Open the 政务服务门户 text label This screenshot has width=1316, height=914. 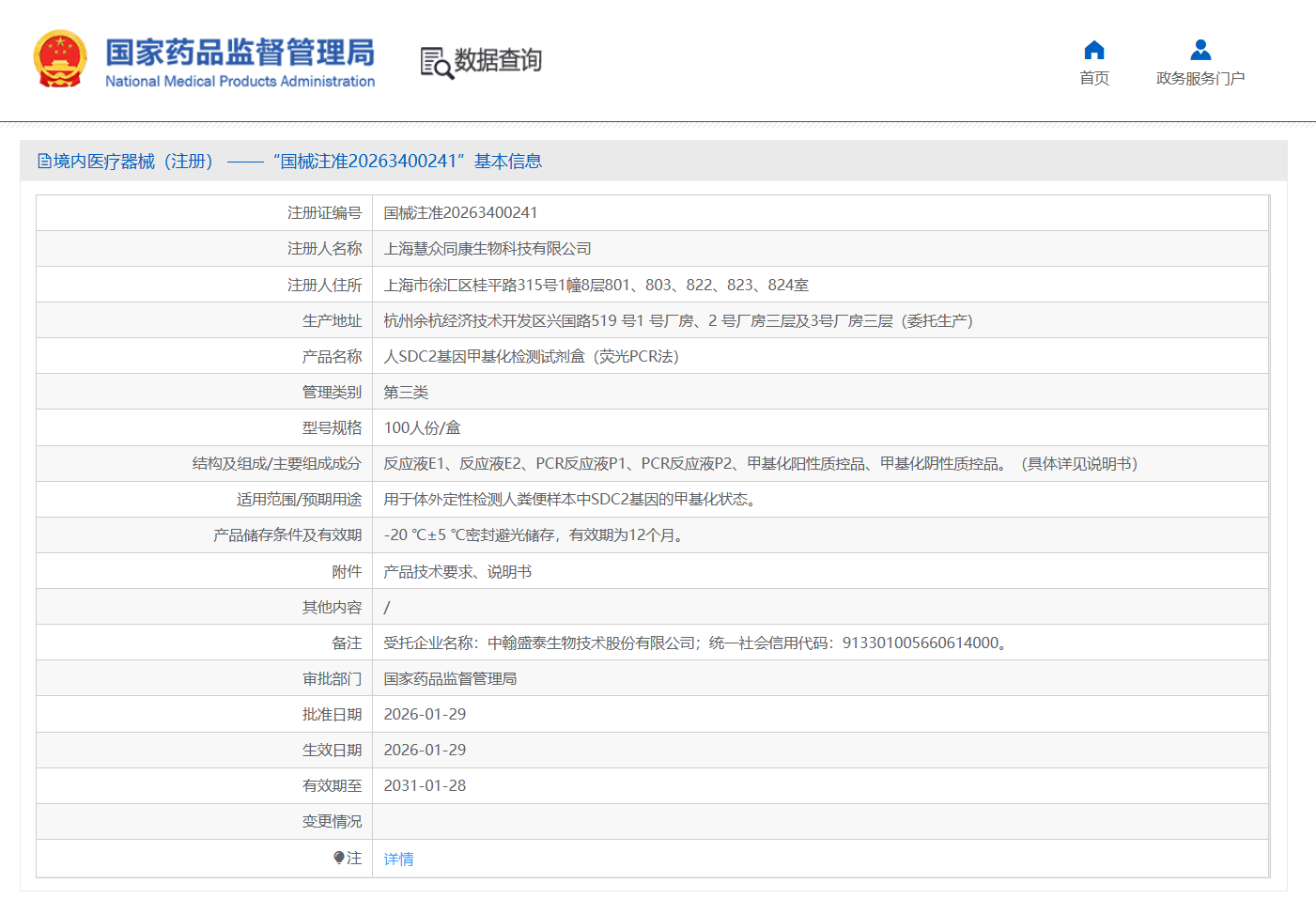1200,79
